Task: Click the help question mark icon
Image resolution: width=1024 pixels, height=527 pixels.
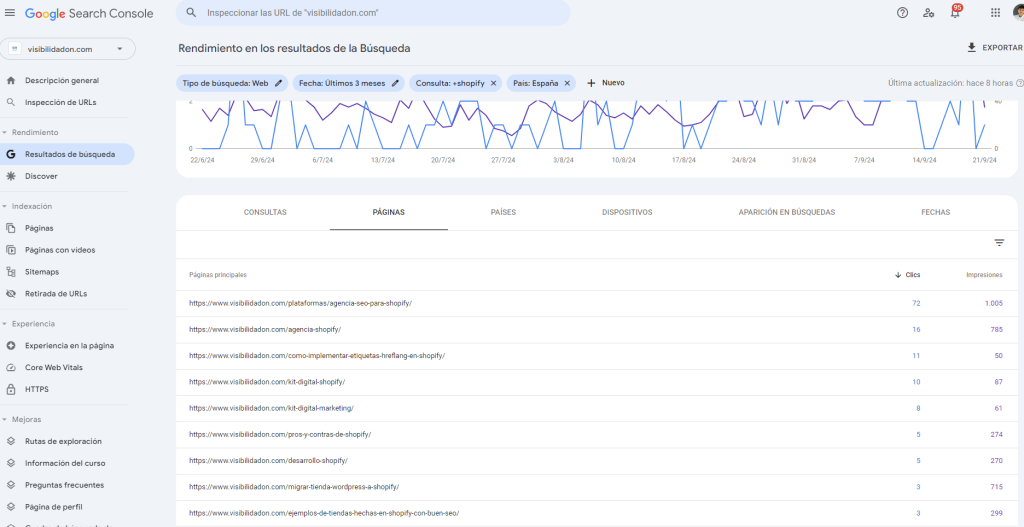Action: [902, 13]
